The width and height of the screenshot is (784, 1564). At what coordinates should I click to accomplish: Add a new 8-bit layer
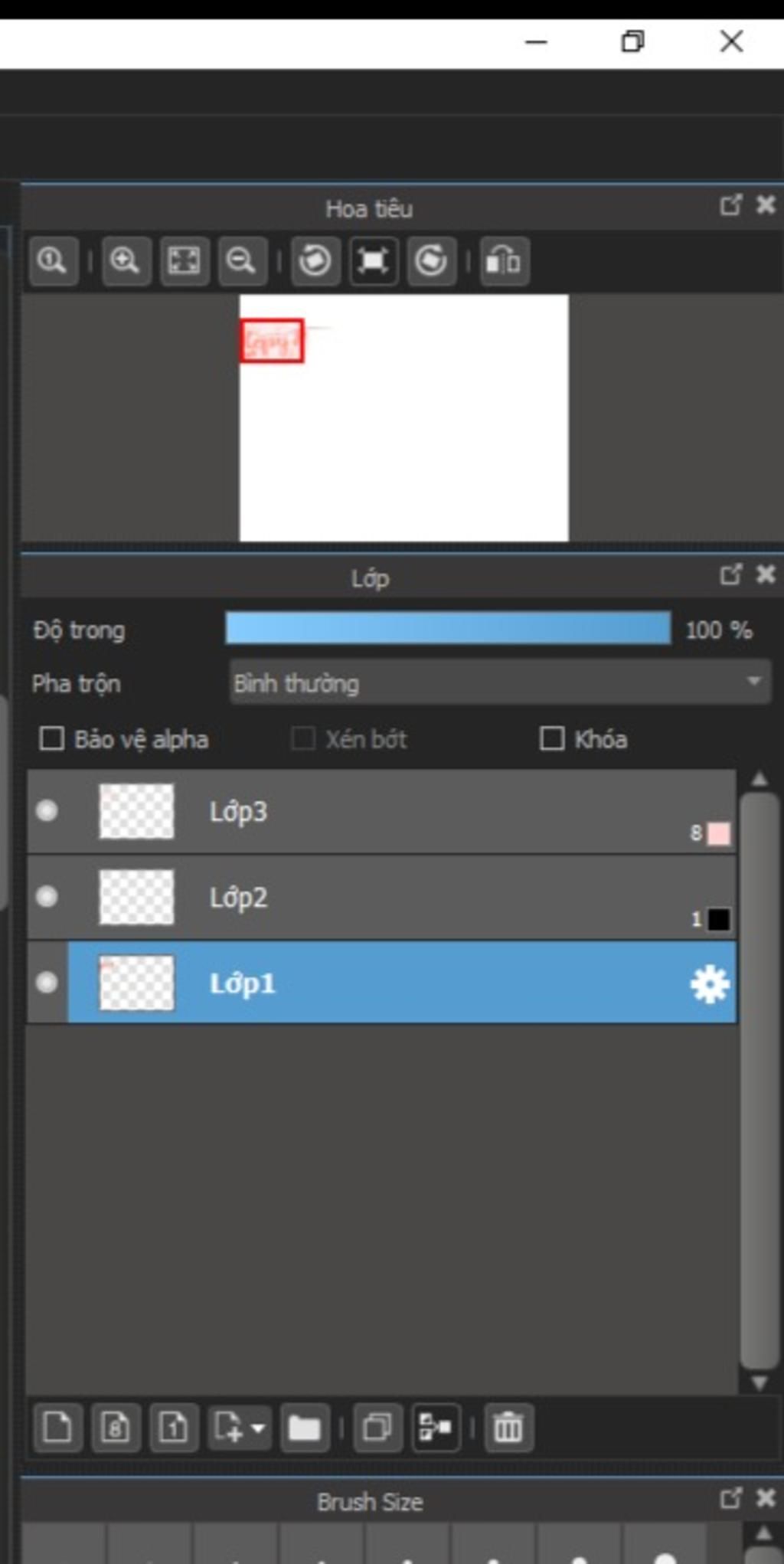click(116, 1428)
